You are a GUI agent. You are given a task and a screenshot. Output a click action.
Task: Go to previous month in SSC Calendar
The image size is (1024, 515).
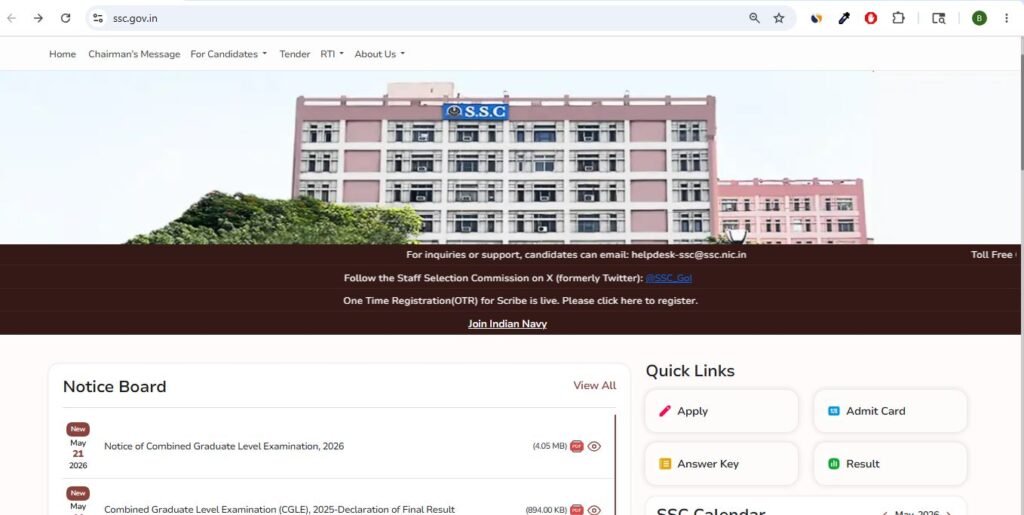(x=885, y=514)
